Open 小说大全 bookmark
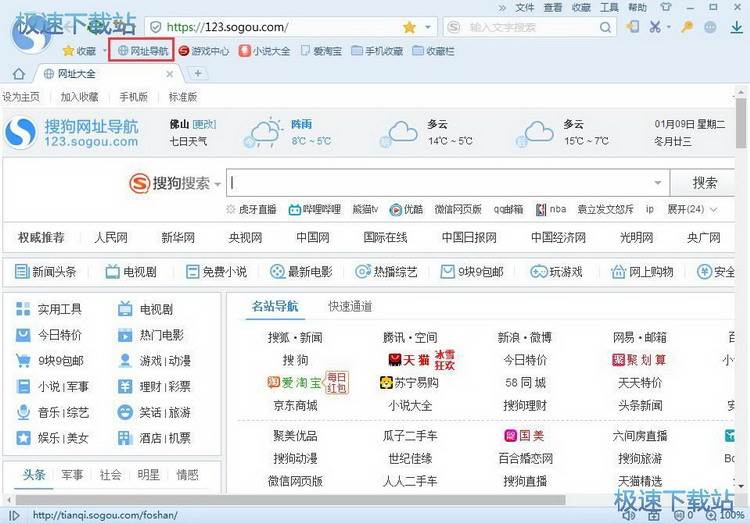 click(265, 51)
